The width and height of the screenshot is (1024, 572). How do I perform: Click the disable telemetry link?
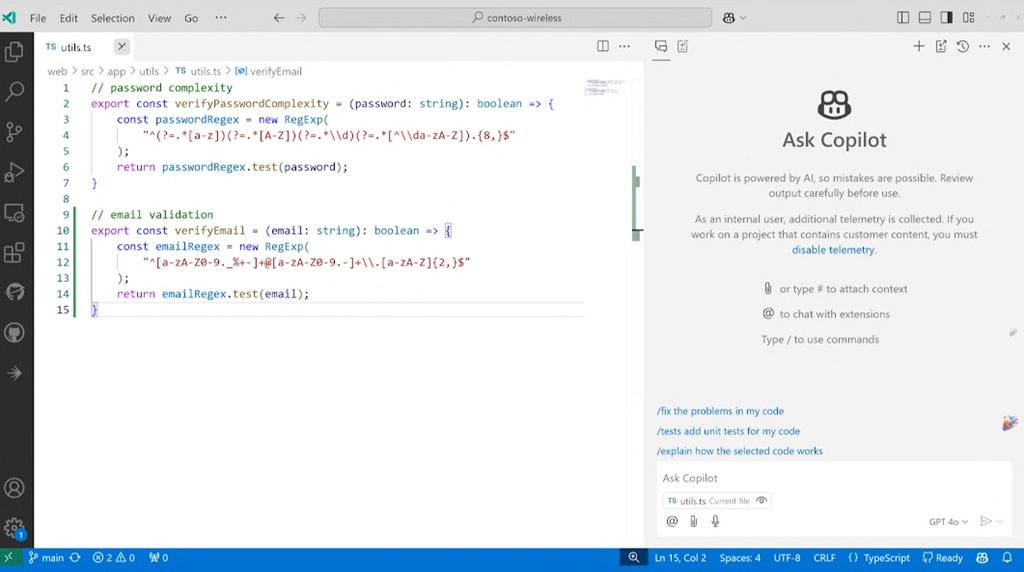(833, 250)
